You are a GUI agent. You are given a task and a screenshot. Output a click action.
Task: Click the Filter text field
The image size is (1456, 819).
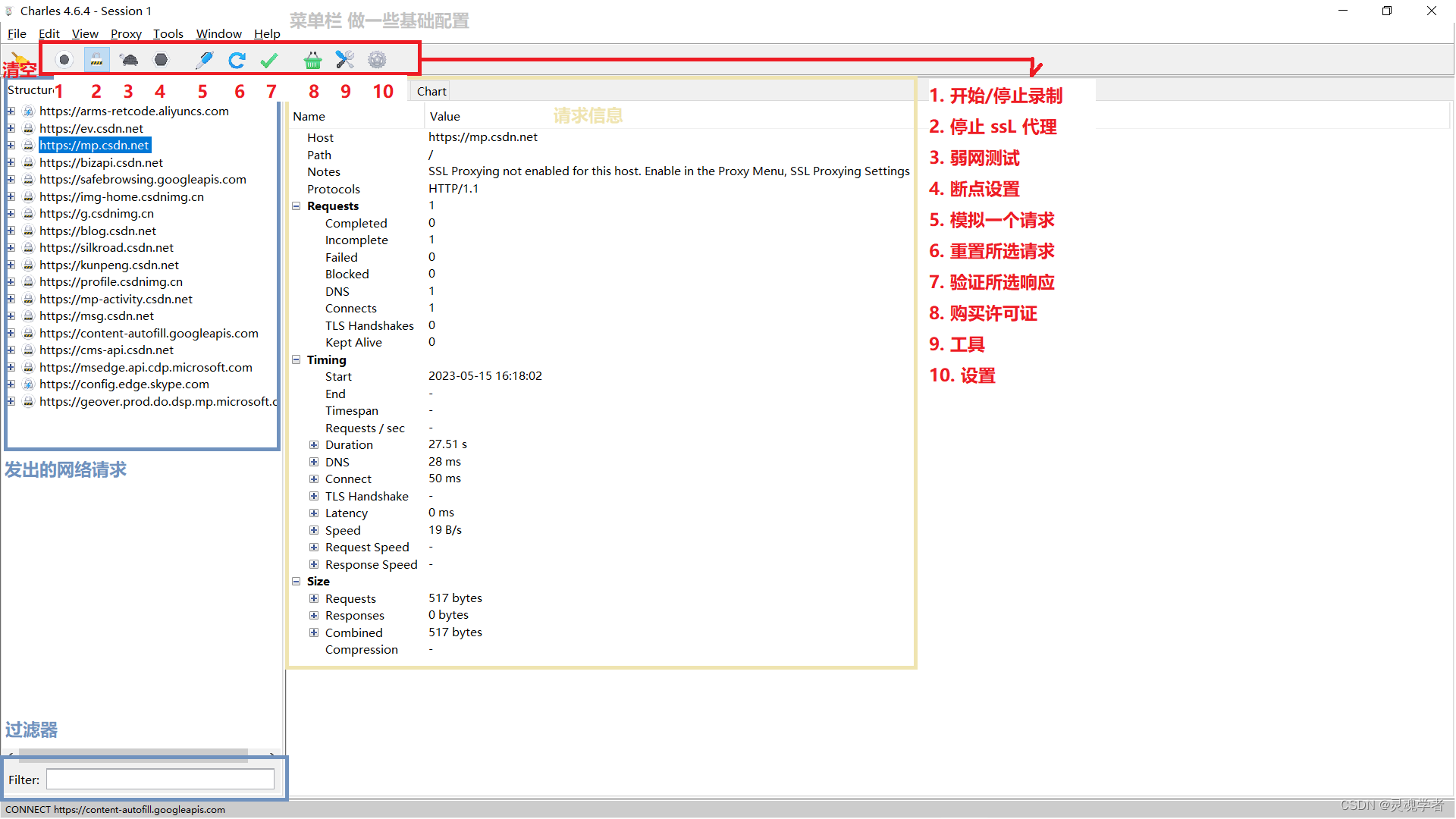[160, 780]
